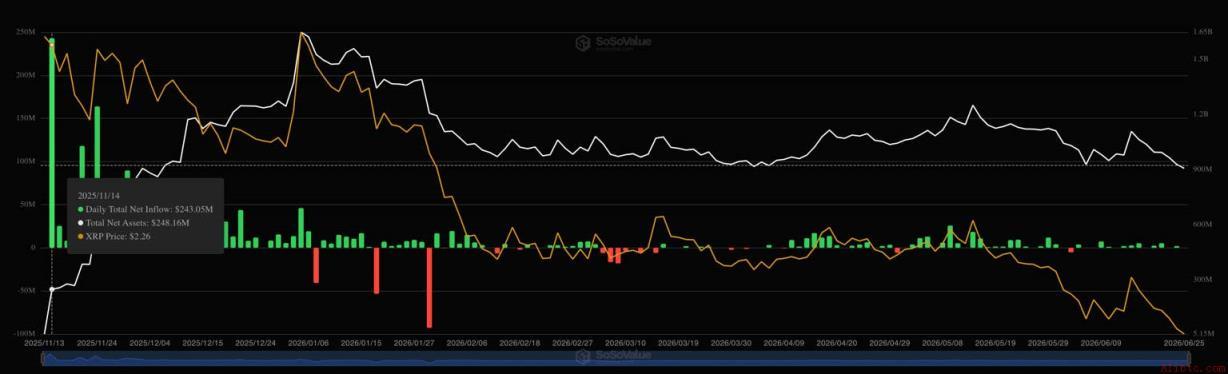Click the 2026/04/09 date label
The height and width of the screenshot is (374, 1228).
click(785, 342)
